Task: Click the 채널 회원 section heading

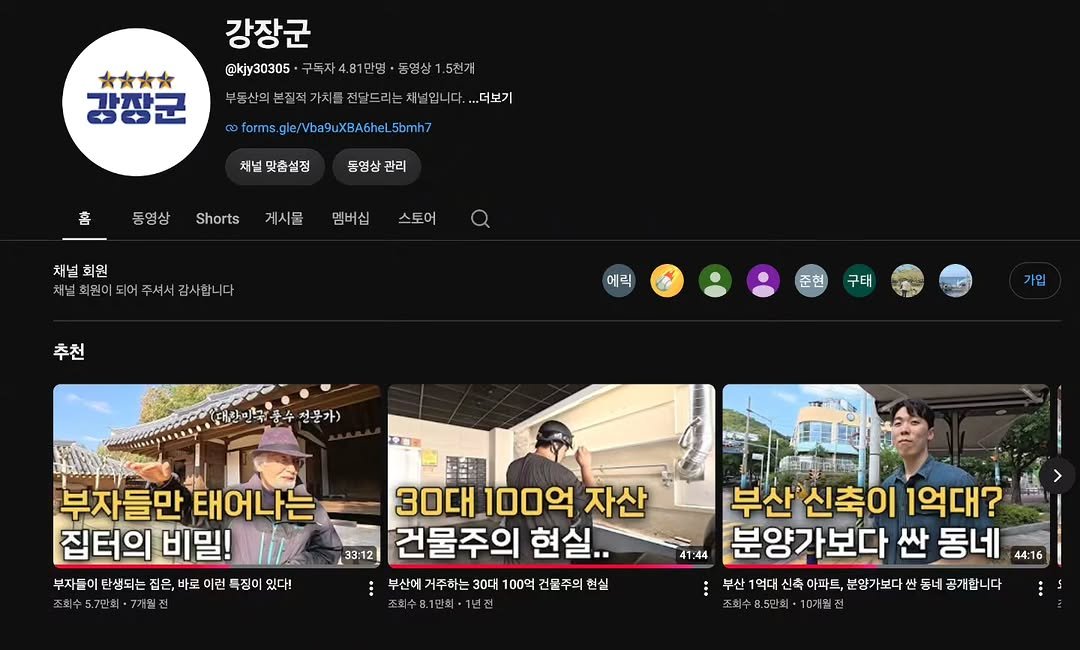Action: [x=81, y=271]
